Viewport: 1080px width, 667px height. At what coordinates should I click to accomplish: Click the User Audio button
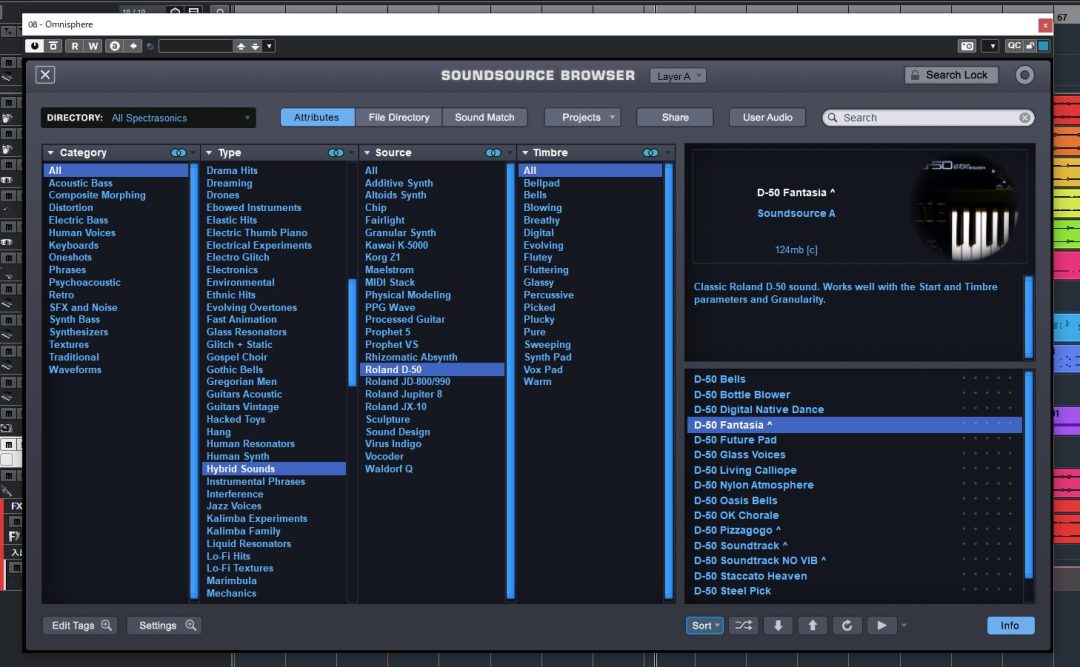(767, 117)
